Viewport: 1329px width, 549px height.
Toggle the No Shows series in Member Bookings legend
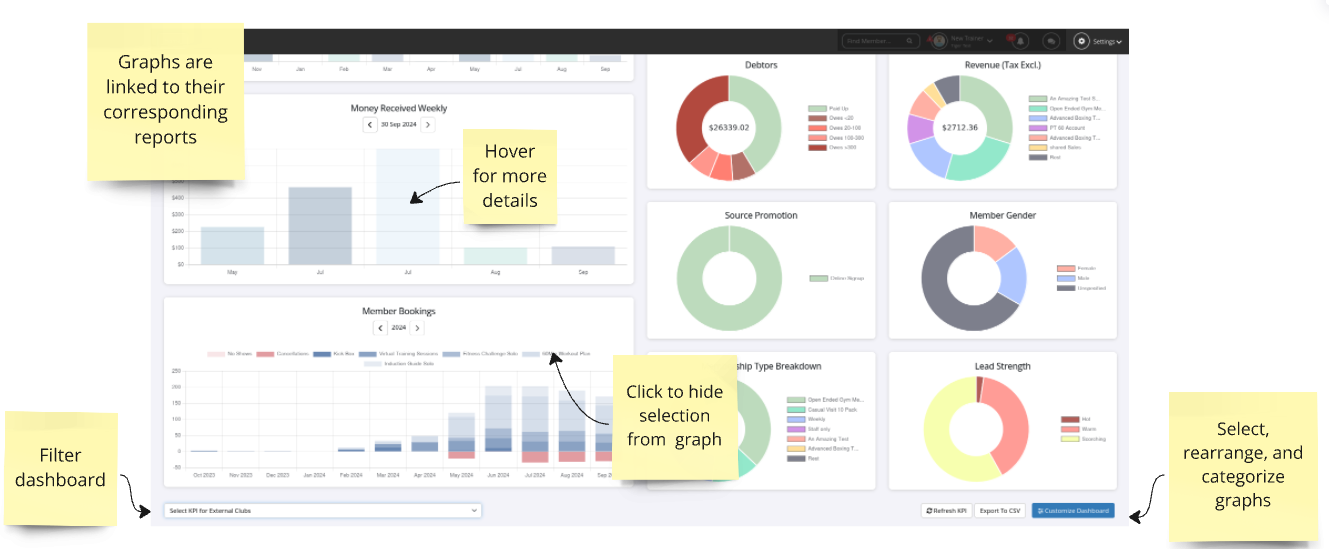click(x=216, y=354)
